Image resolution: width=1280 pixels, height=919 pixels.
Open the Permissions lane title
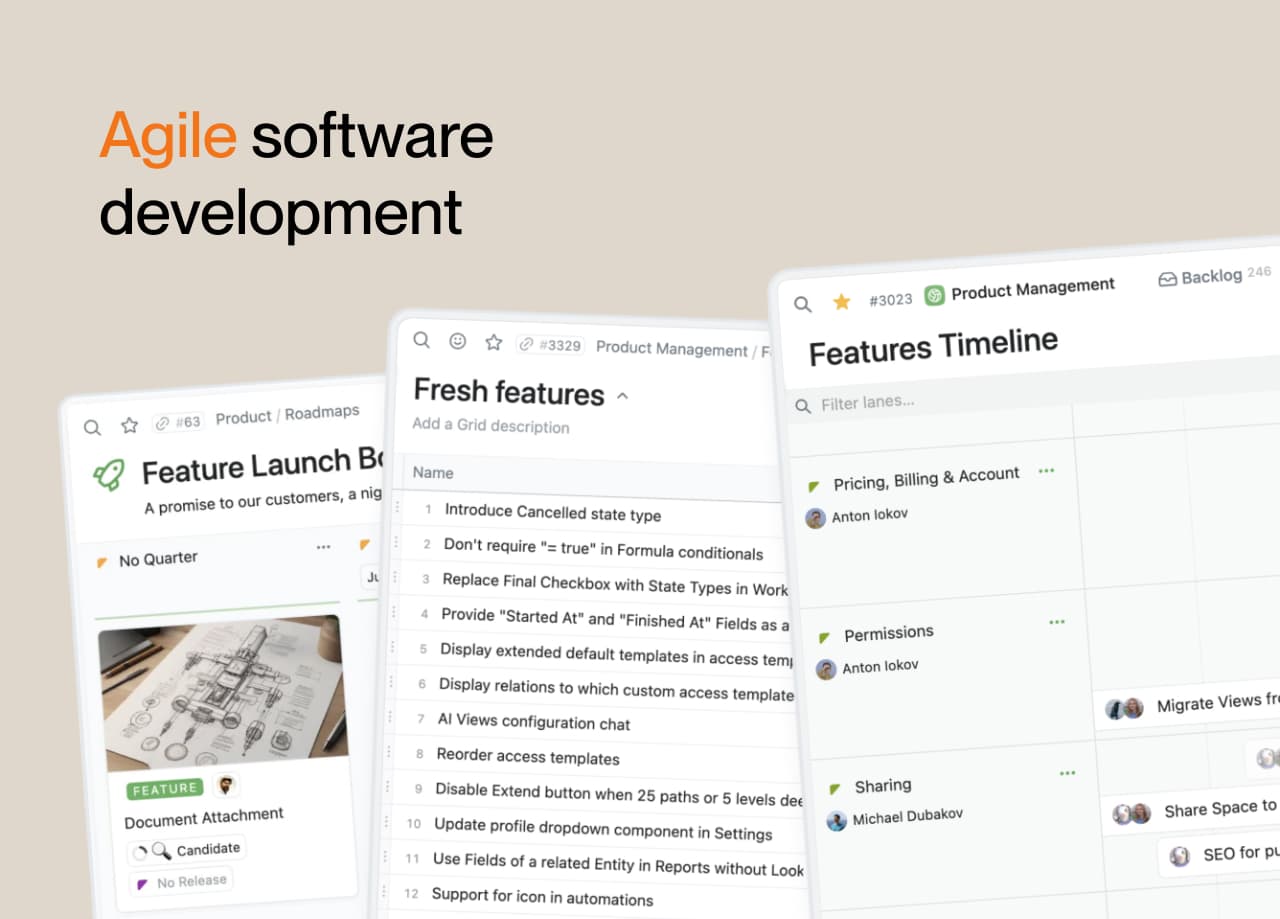[888, 634]
